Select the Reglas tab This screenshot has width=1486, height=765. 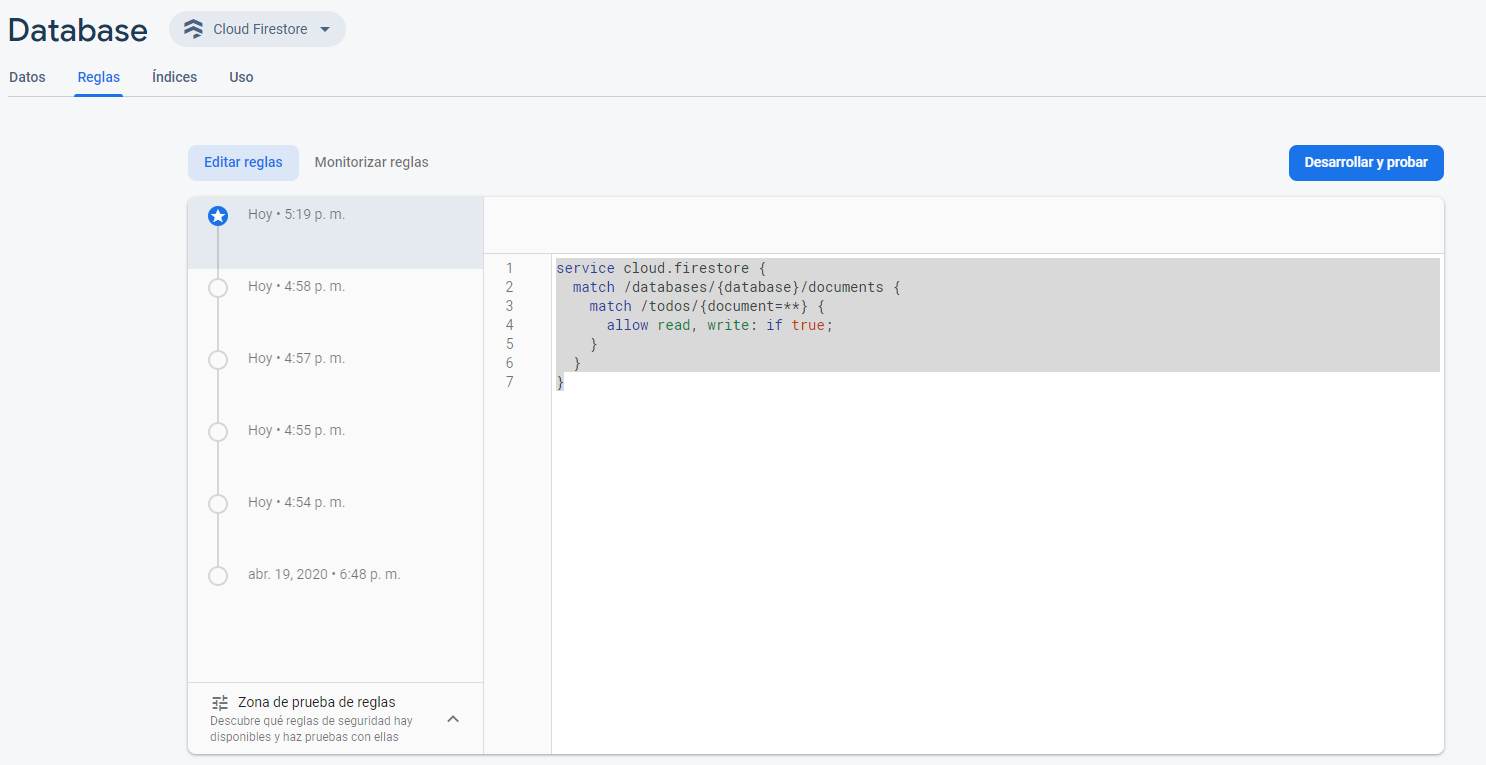99,77
